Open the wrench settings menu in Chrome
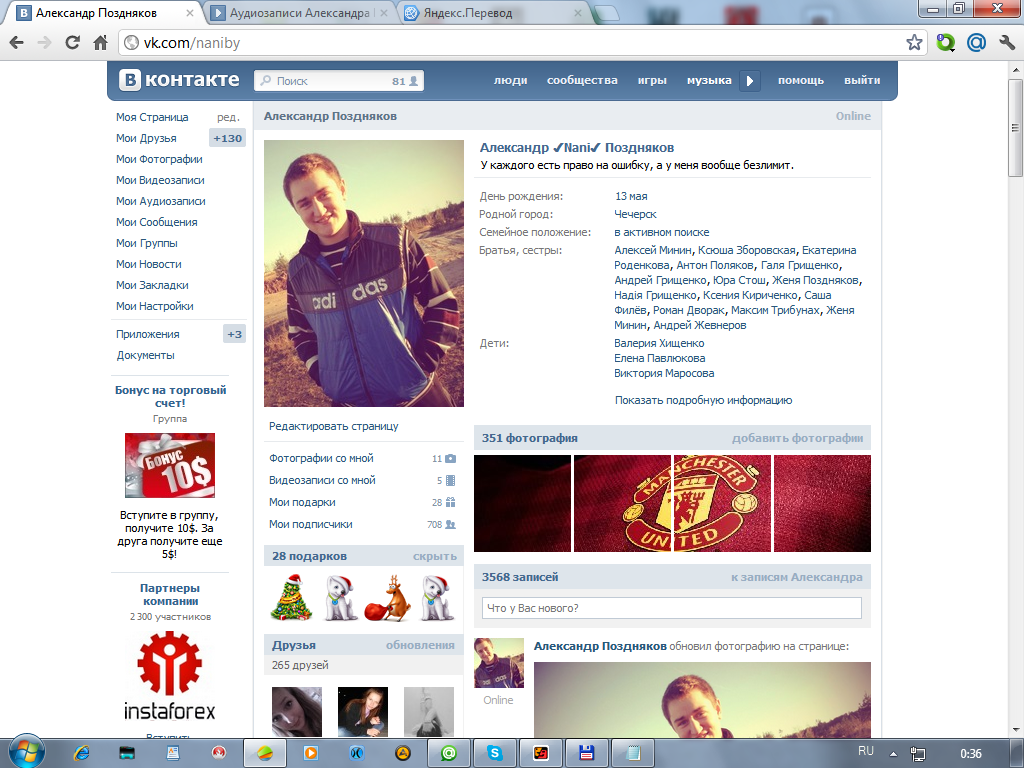Viewport: 1024px width, 768px height. [1006, 43]
